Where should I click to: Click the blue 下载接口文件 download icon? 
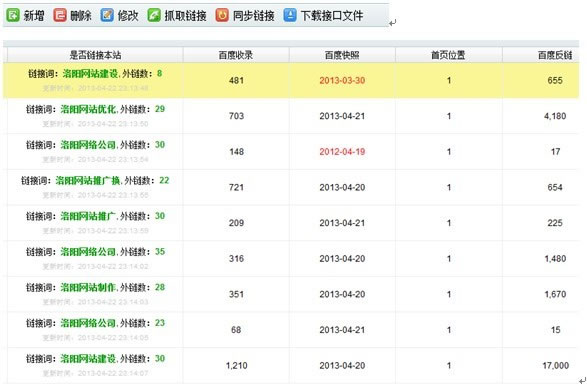290,15
